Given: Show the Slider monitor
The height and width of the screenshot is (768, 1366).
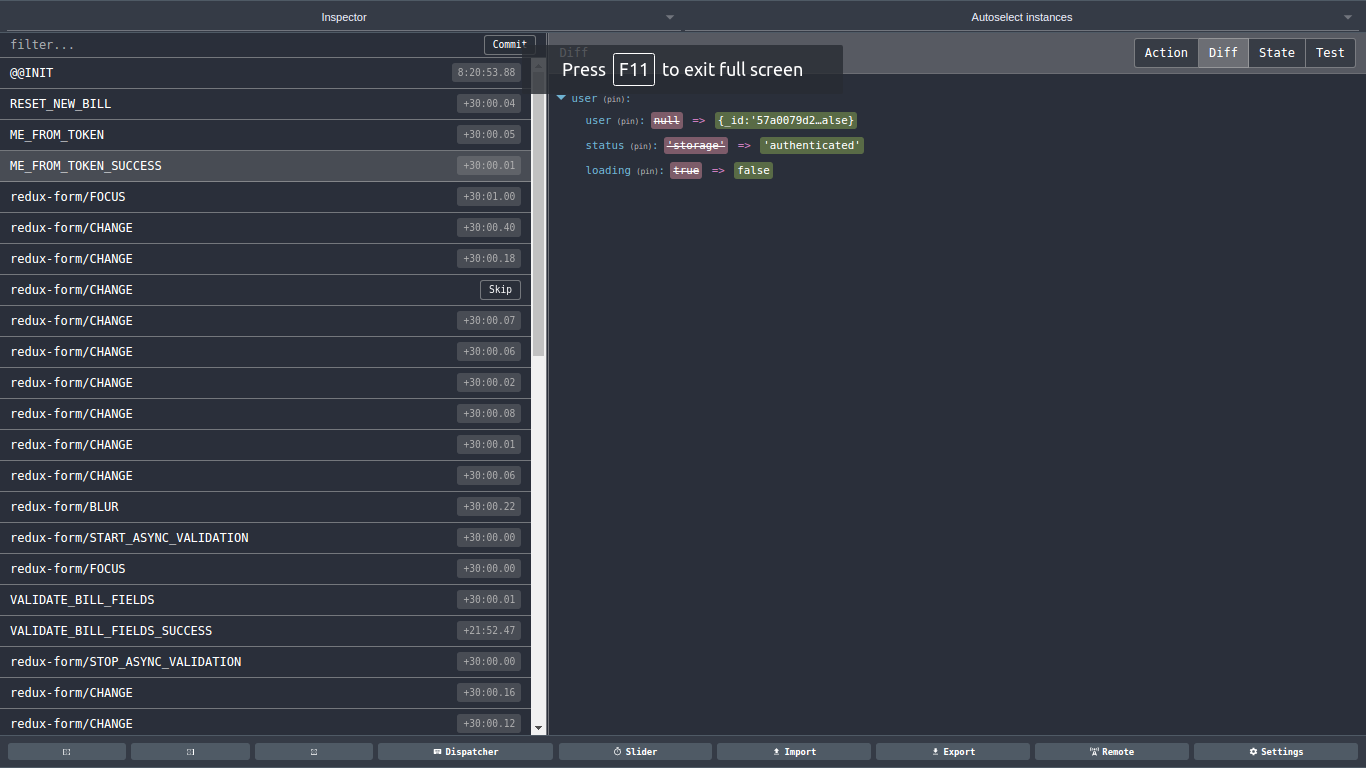Looking at the screenshot, I should pyautogui.click(x=635, y=751).
